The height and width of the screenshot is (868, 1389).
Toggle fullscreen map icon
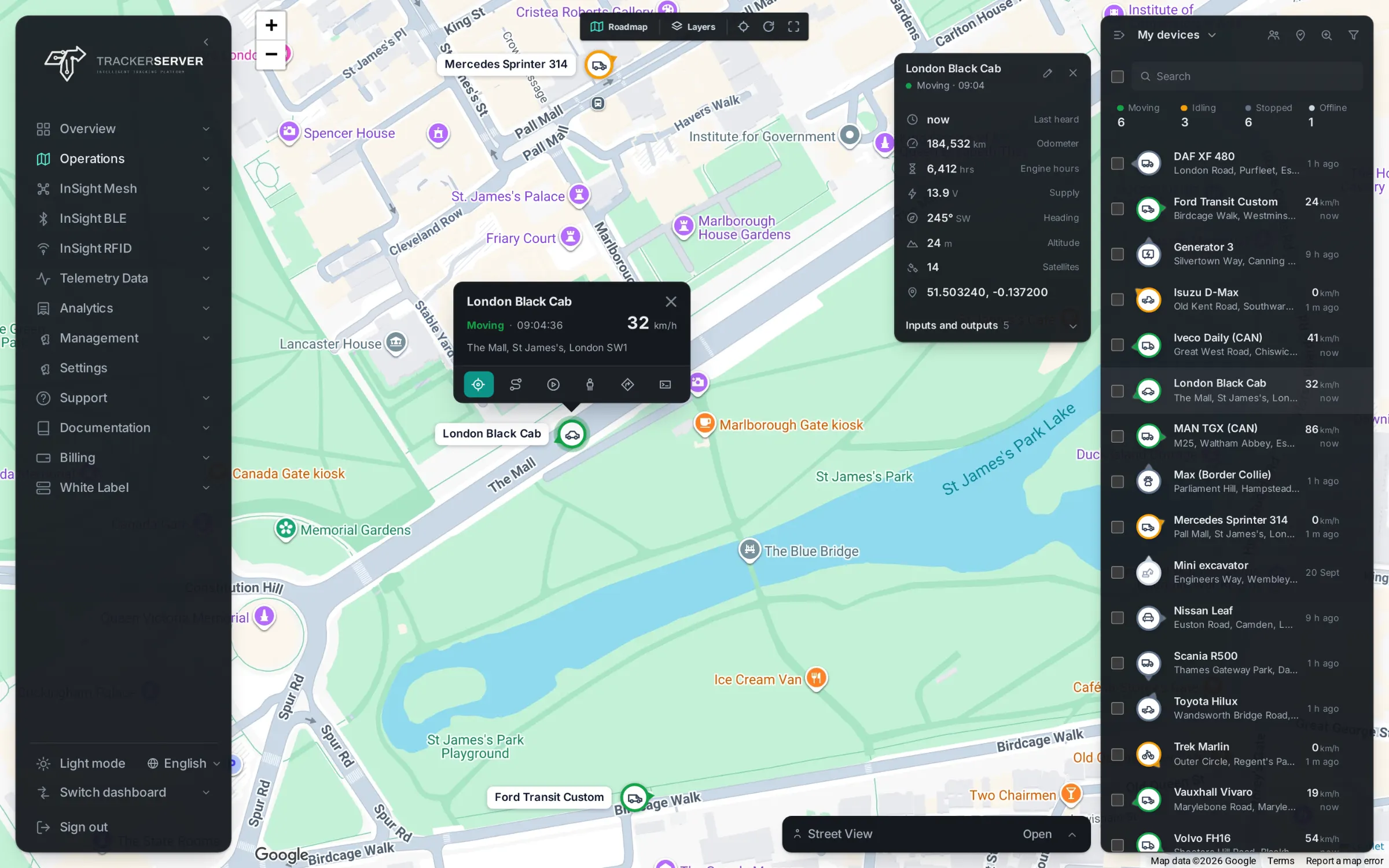tap(793, 27)
